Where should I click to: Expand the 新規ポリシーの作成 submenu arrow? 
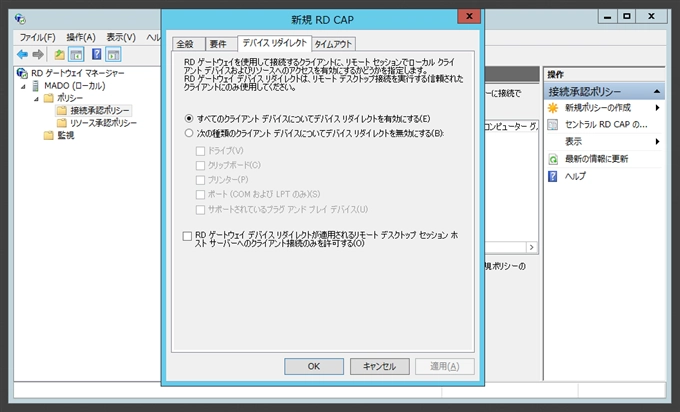pos(657,108)
